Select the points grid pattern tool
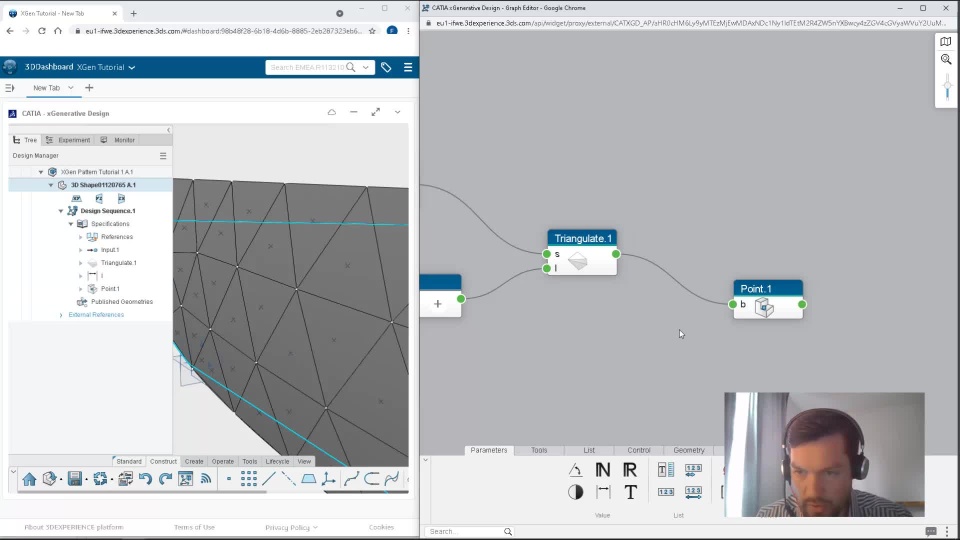The width and height of the screenshot is (960, 540). [249, 479]
